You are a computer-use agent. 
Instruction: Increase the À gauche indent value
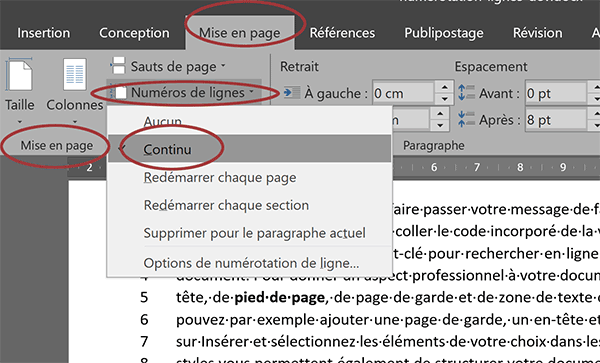coord(444,87)
